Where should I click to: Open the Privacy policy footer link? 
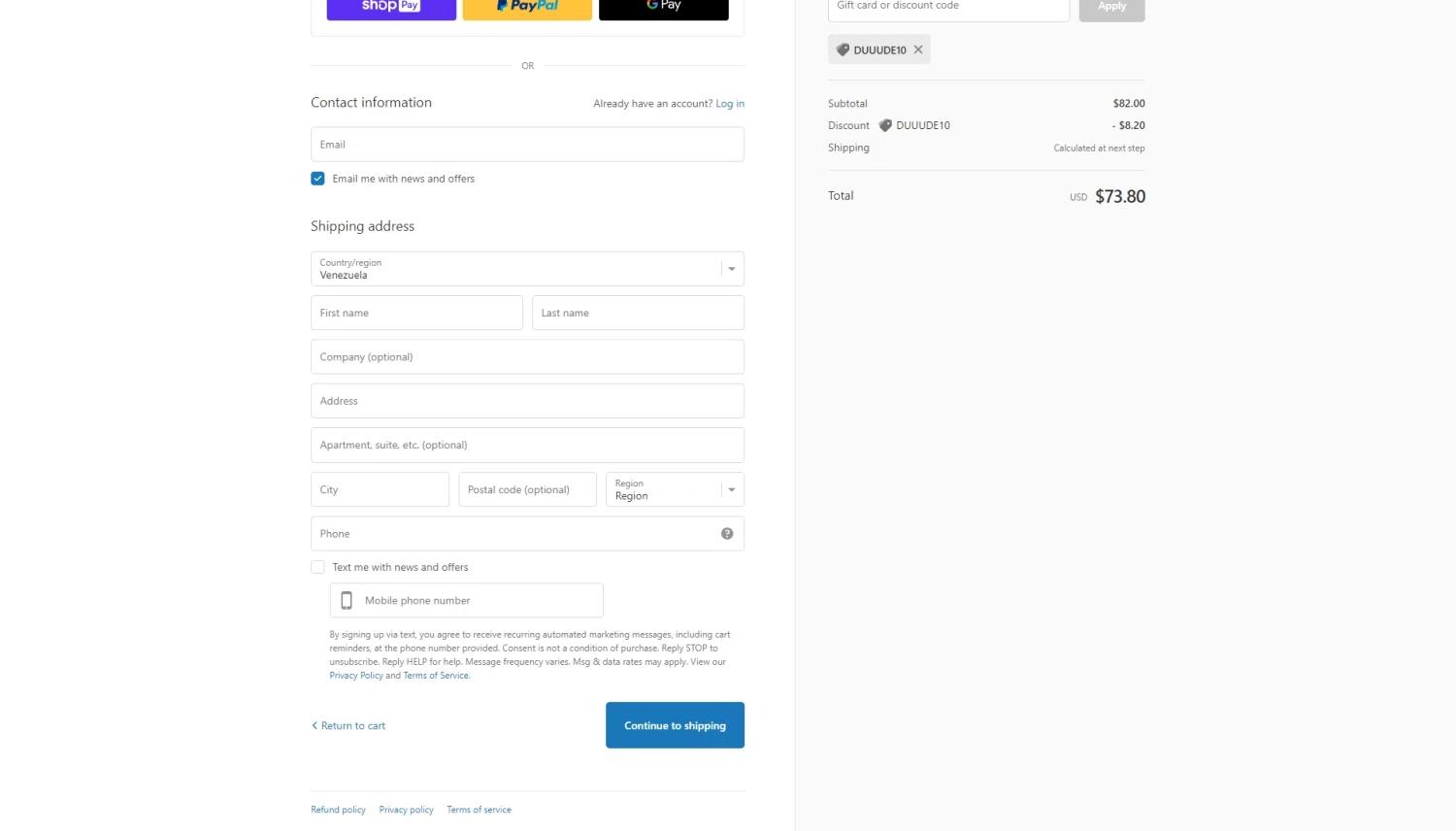pos(406,810)
